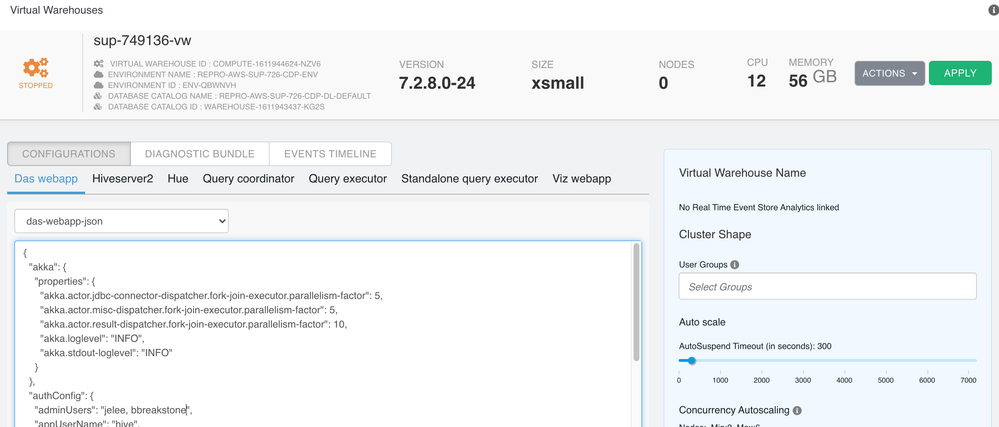The image size is (999, 427).
Task: Click the Database Catalog ID icon
Action: click(x=98, y=107)
